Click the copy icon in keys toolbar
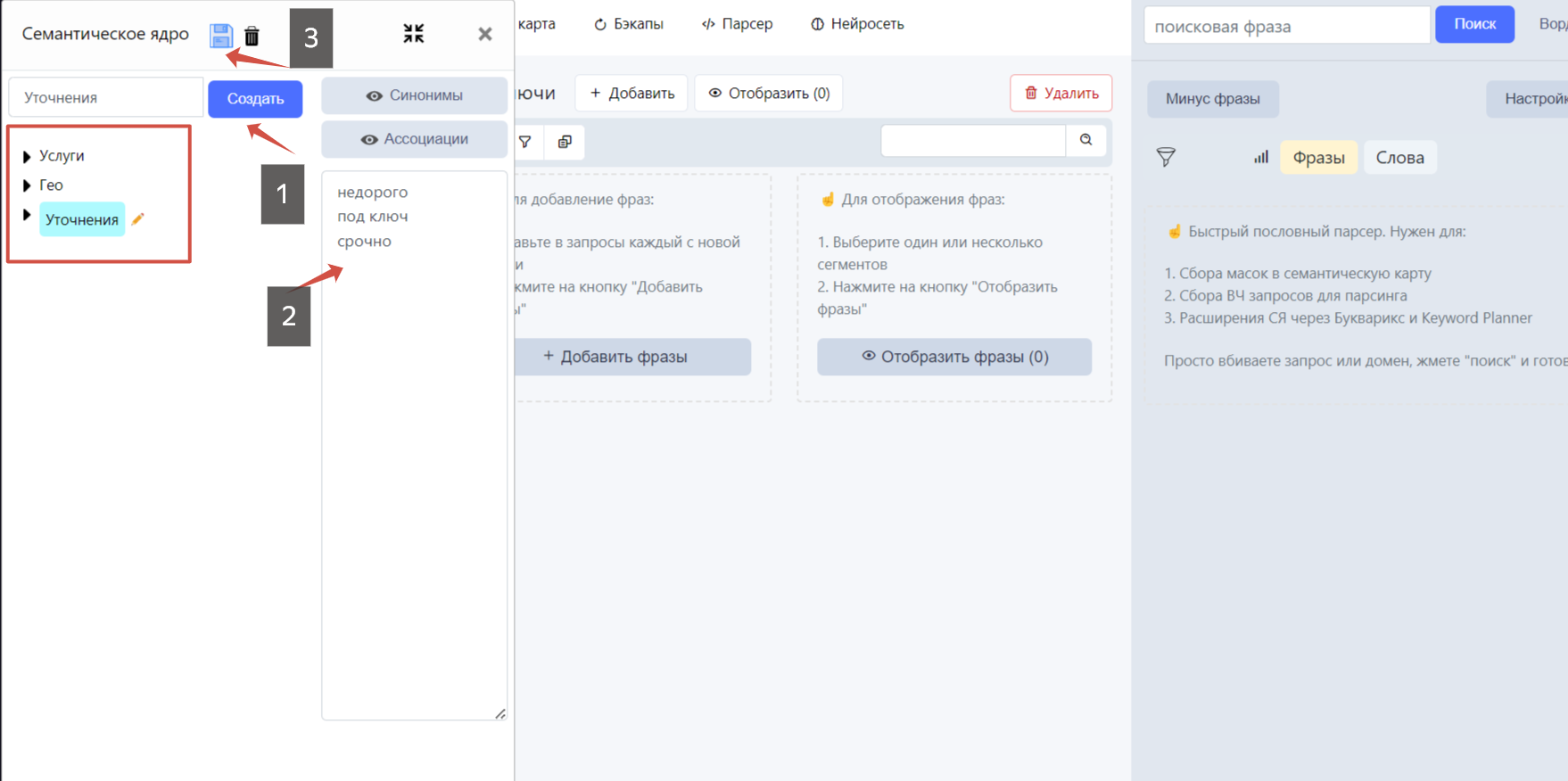The width and height of the screenshot is (1568, 781). (x=565, y=142)
